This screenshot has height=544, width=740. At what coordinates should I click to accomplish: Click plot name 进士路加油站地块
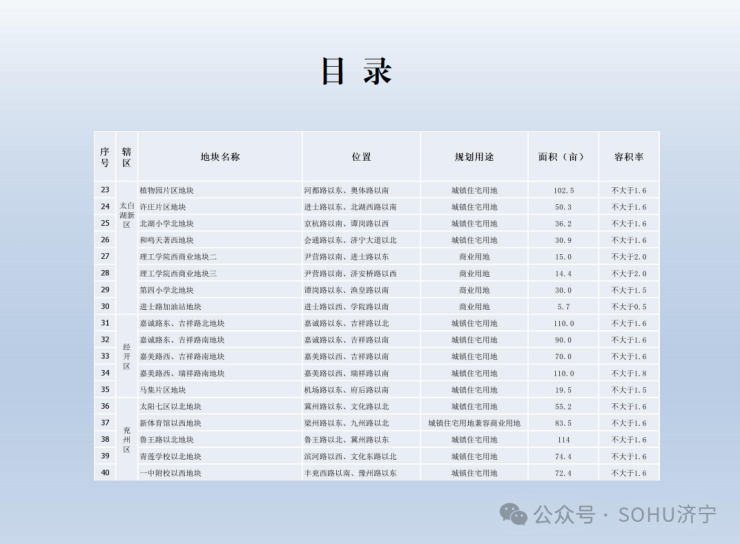click(x=170, y=307)
